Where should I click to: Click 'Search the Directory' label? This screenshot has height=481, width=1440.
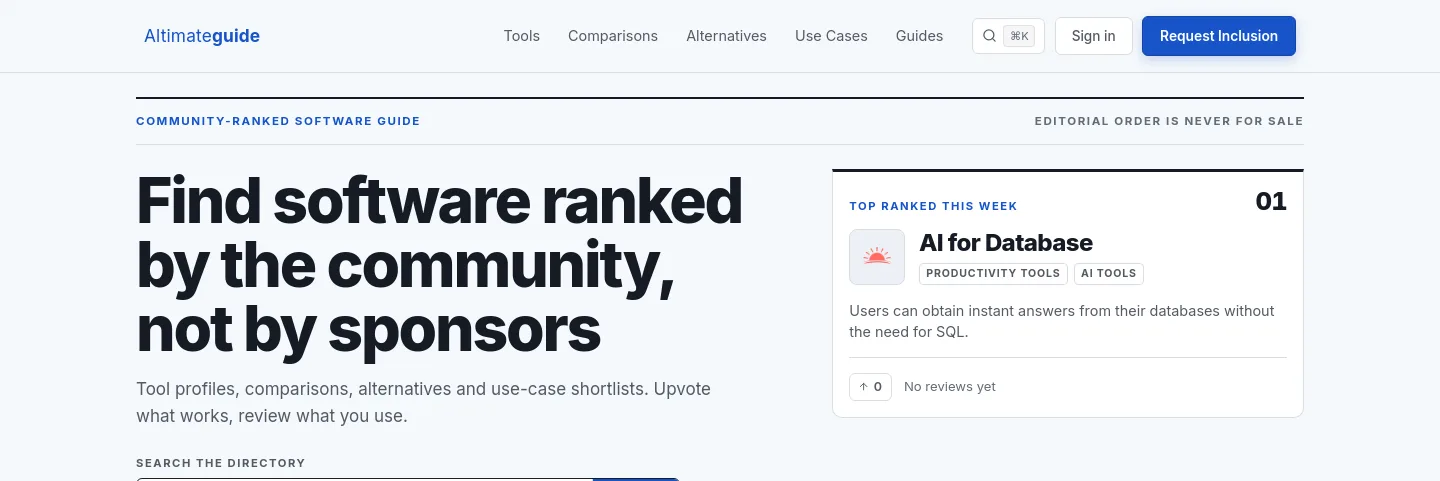point(221,463)
